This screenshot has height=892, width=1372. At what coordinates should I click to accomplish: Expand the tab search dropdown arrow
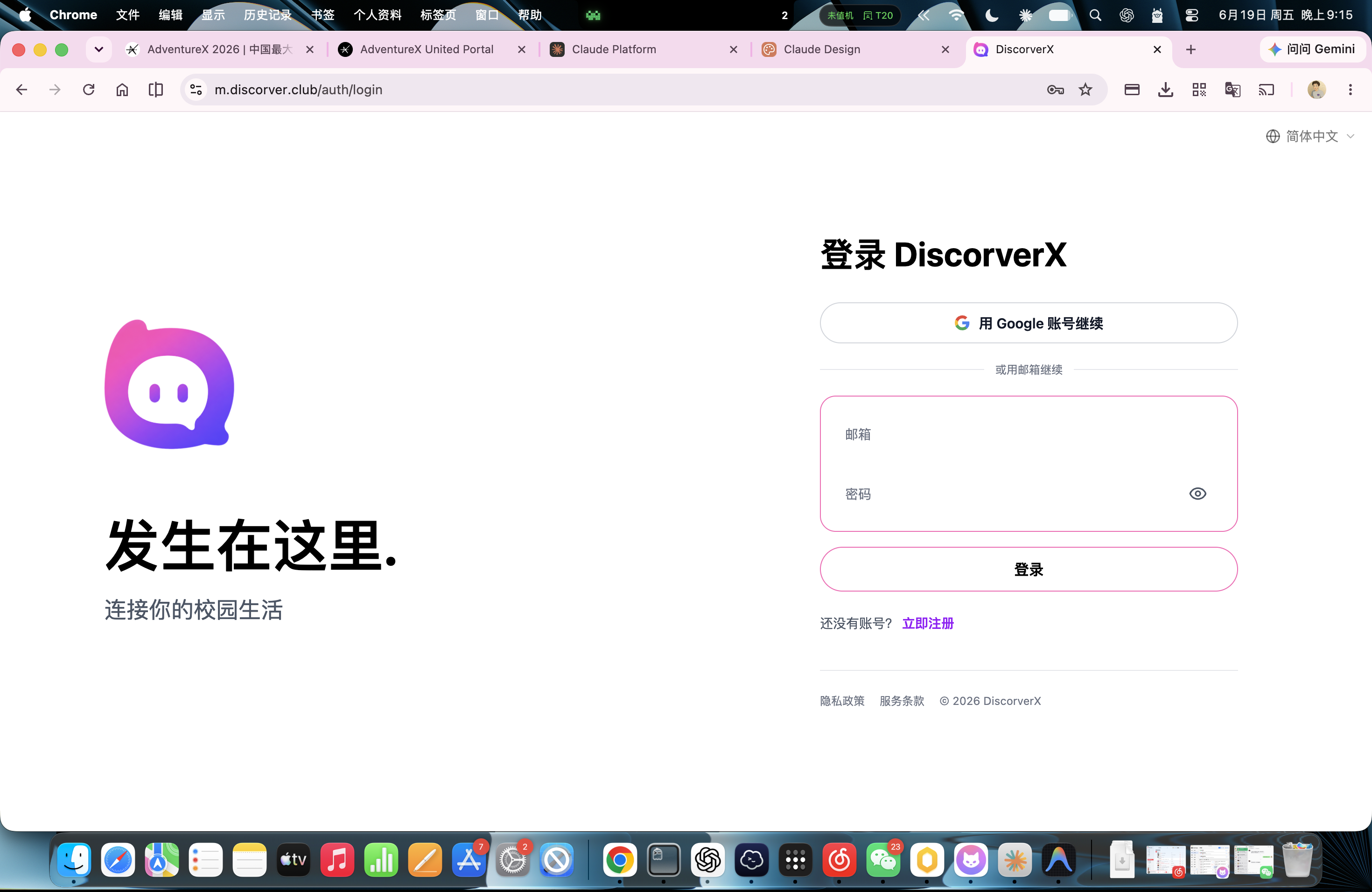98,49
